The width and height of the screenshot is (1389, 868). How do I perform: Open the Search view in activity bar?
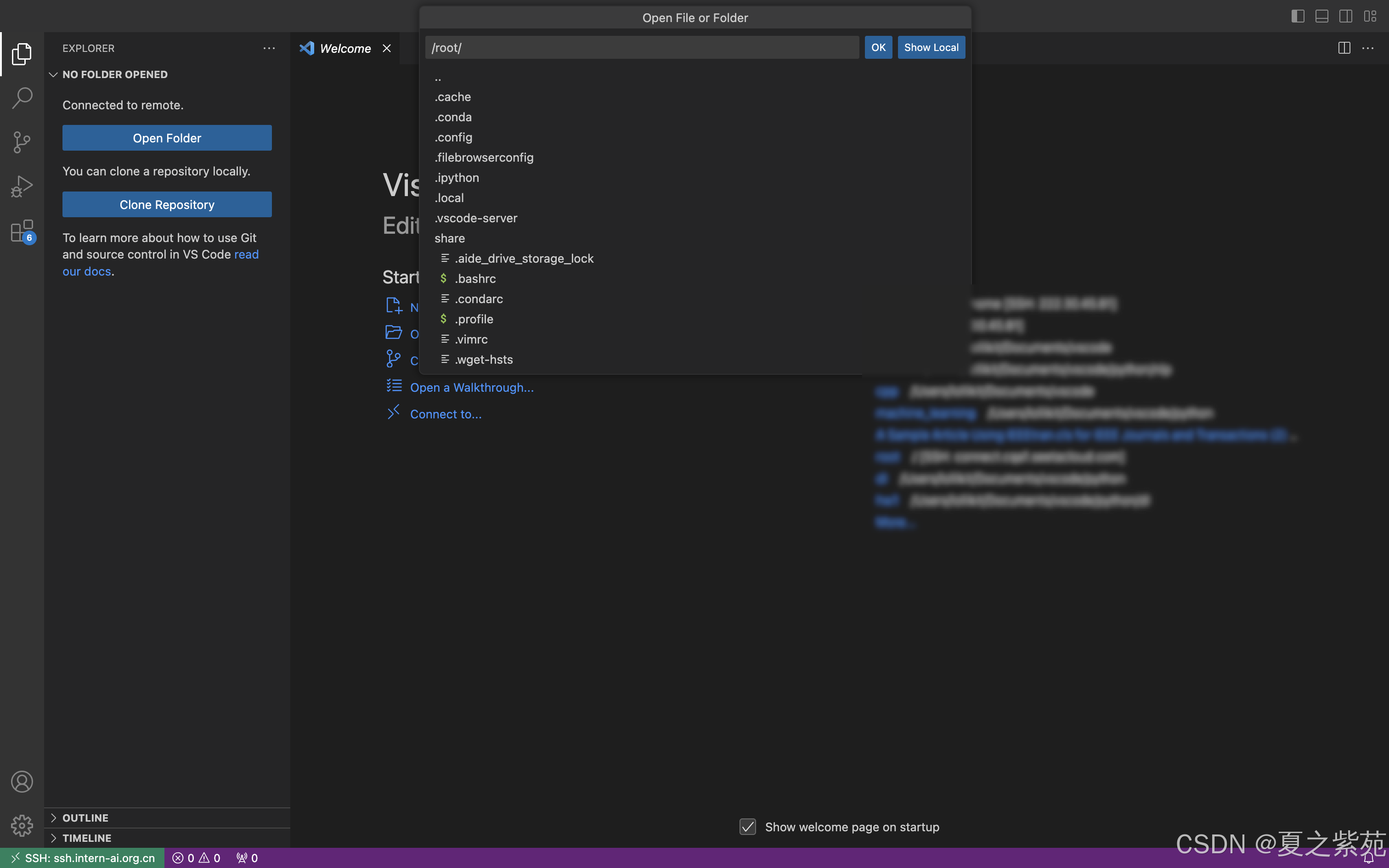coord(22,97)
